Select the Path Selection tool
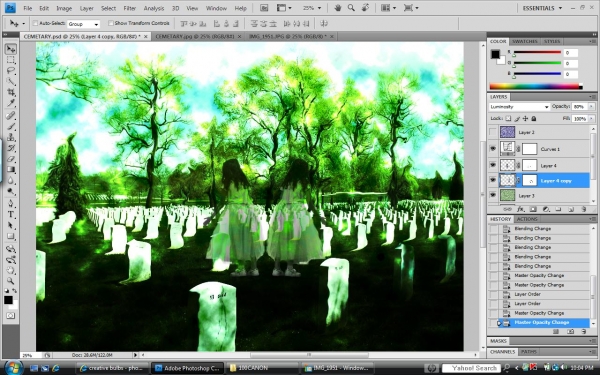 pyautogui.click(x=11, y=225)
